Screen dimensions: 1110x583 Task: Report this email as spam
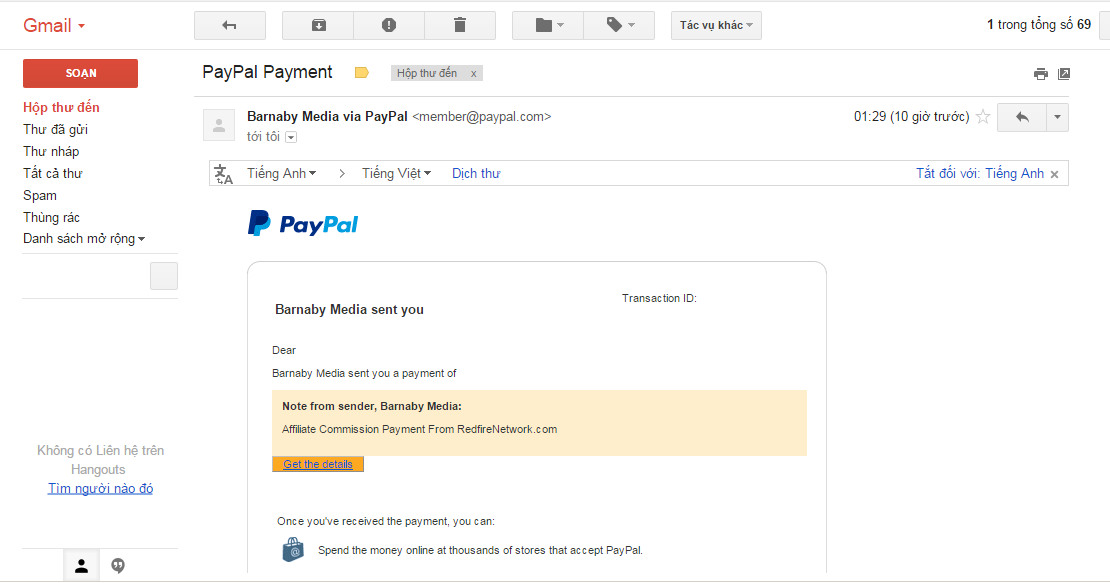[389, 25]
